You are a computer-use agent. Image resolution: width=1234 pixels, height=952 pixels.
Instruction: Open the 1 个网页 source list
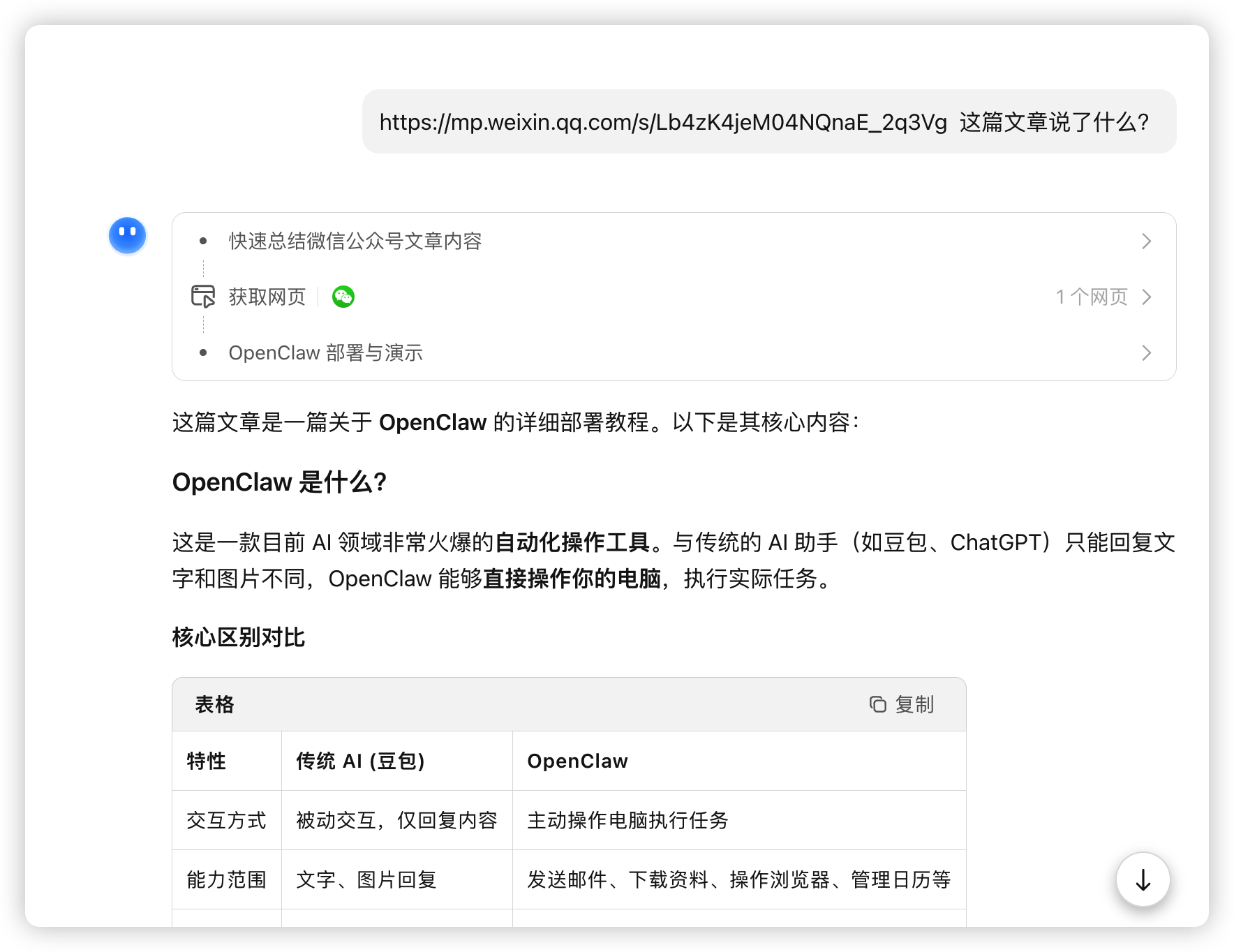click(1092, 297)
